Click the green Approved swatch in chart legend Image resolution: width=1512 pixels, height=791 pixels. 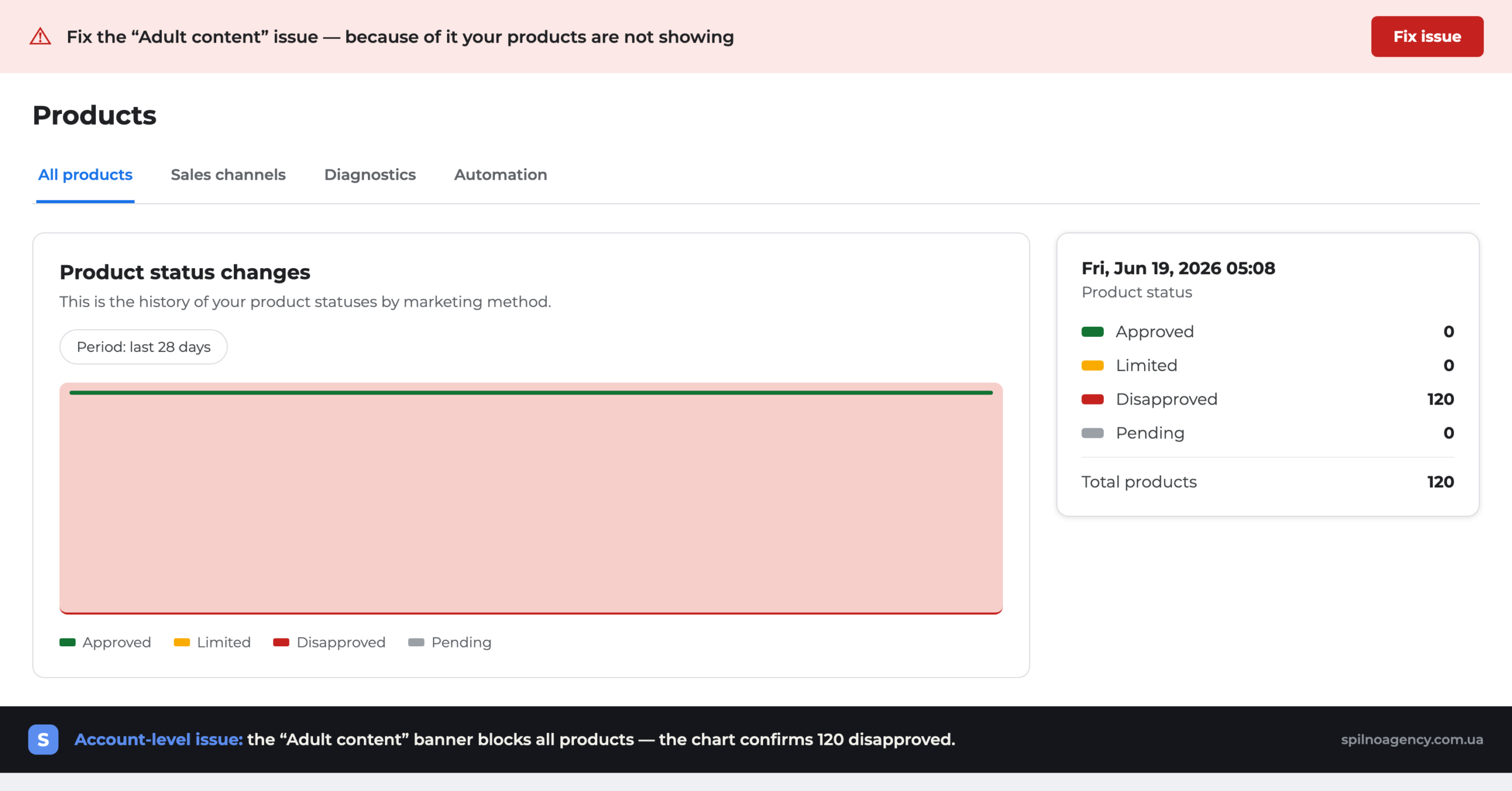pyautogui.click(x=67, y=643)
